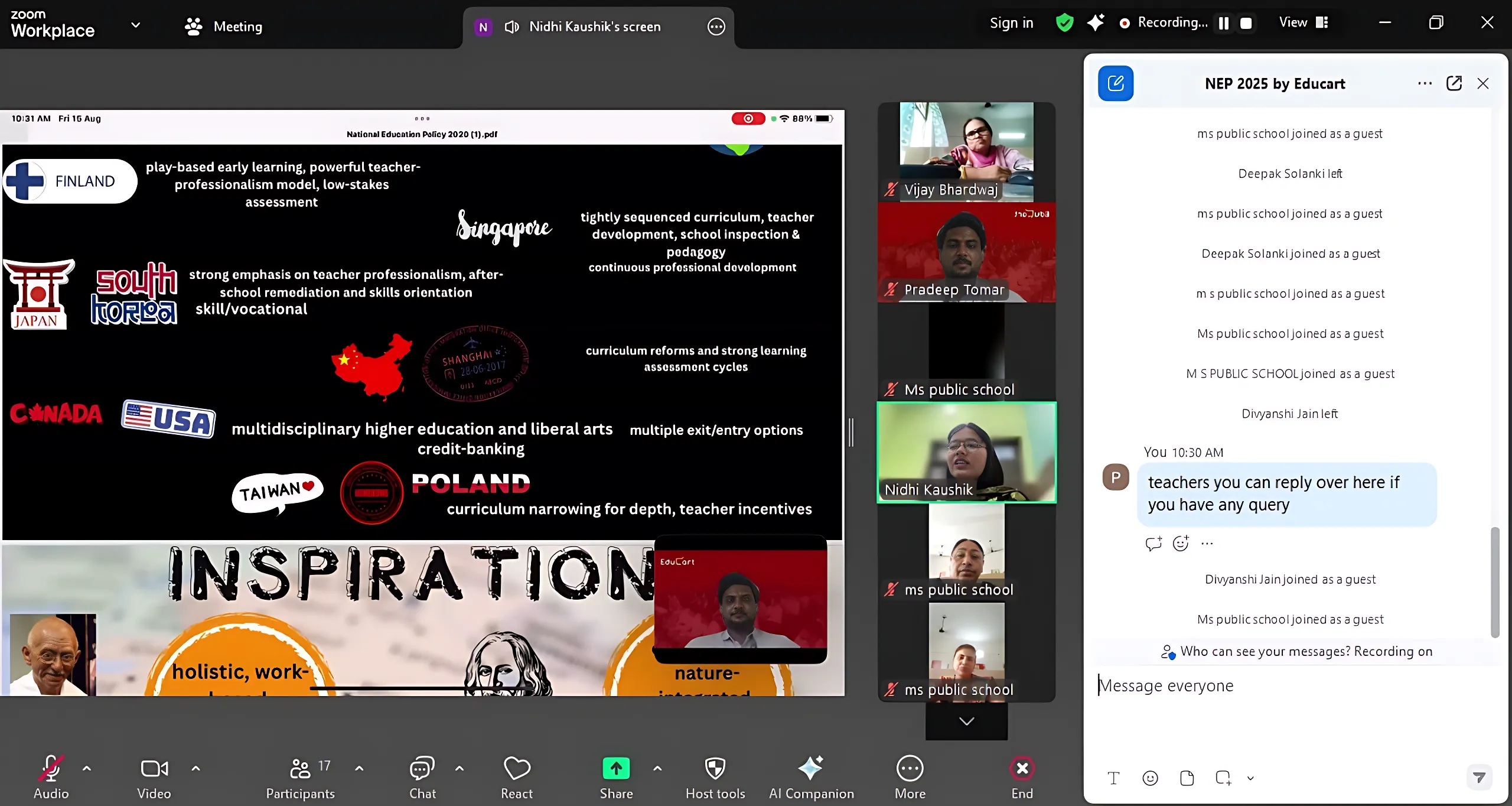Click the chat panel scrollbar
The image size is (1512, 806).
point(1495,581)
